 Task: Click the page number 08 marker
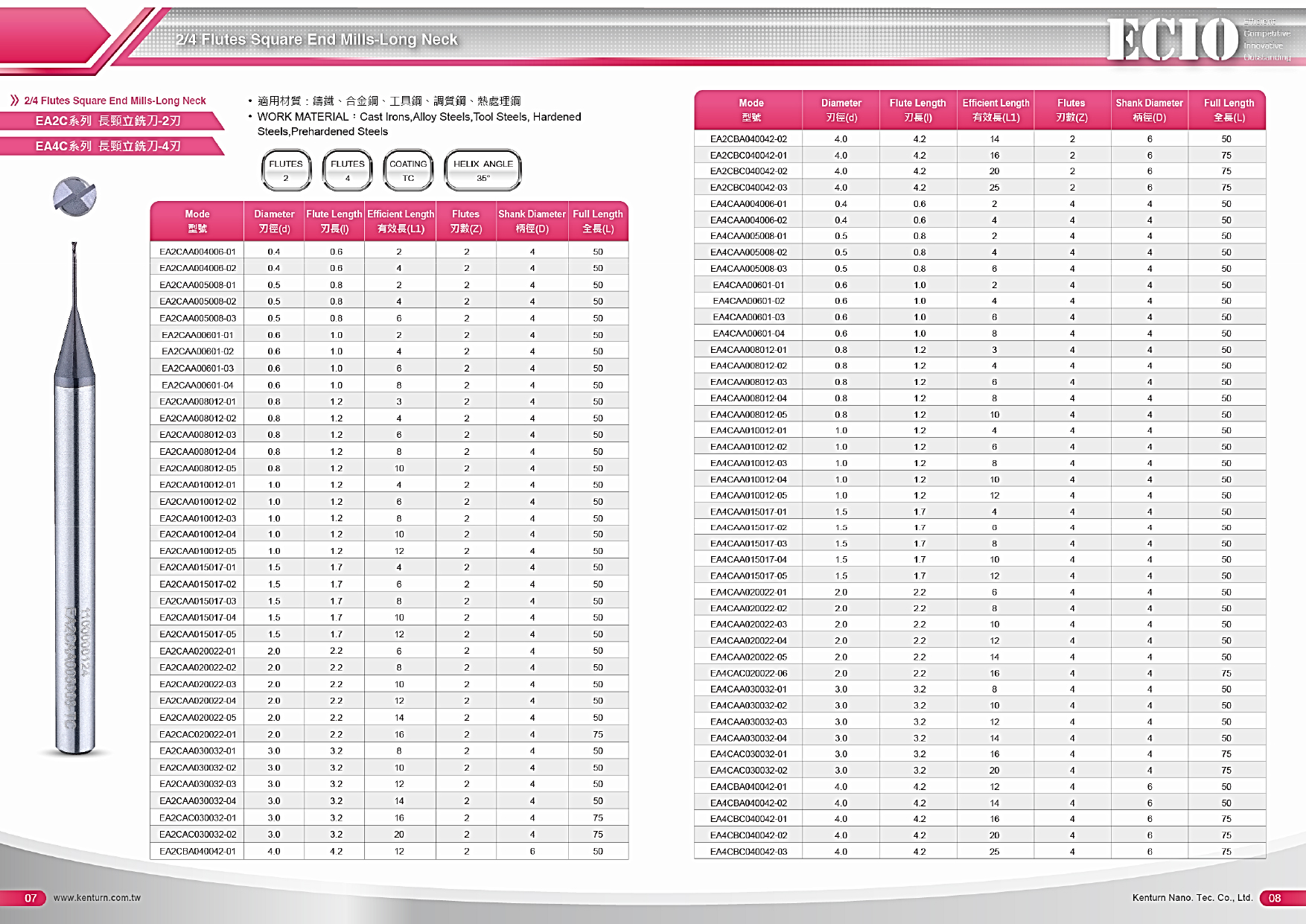click(x=1275, y=898)
